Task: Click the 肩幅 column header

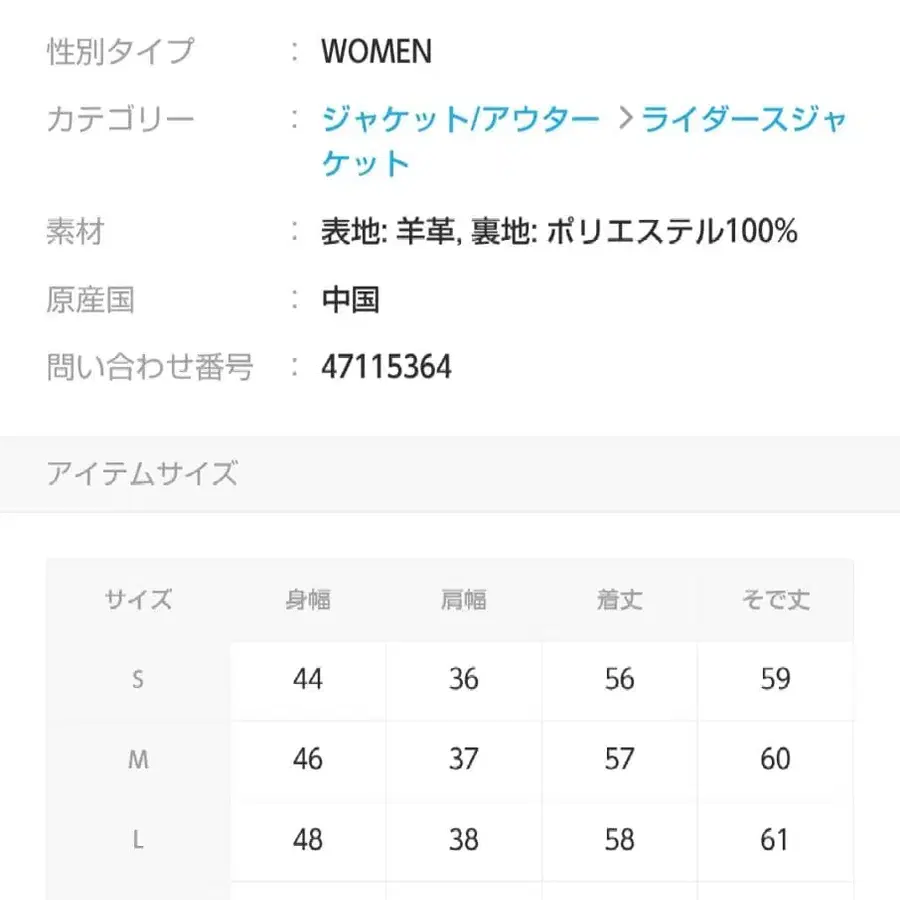Action: coord(463,600)
